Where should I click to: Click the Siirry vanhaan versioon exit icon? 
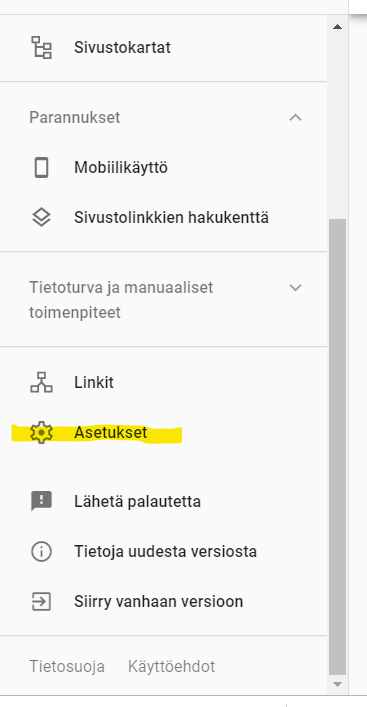[41, 601]
